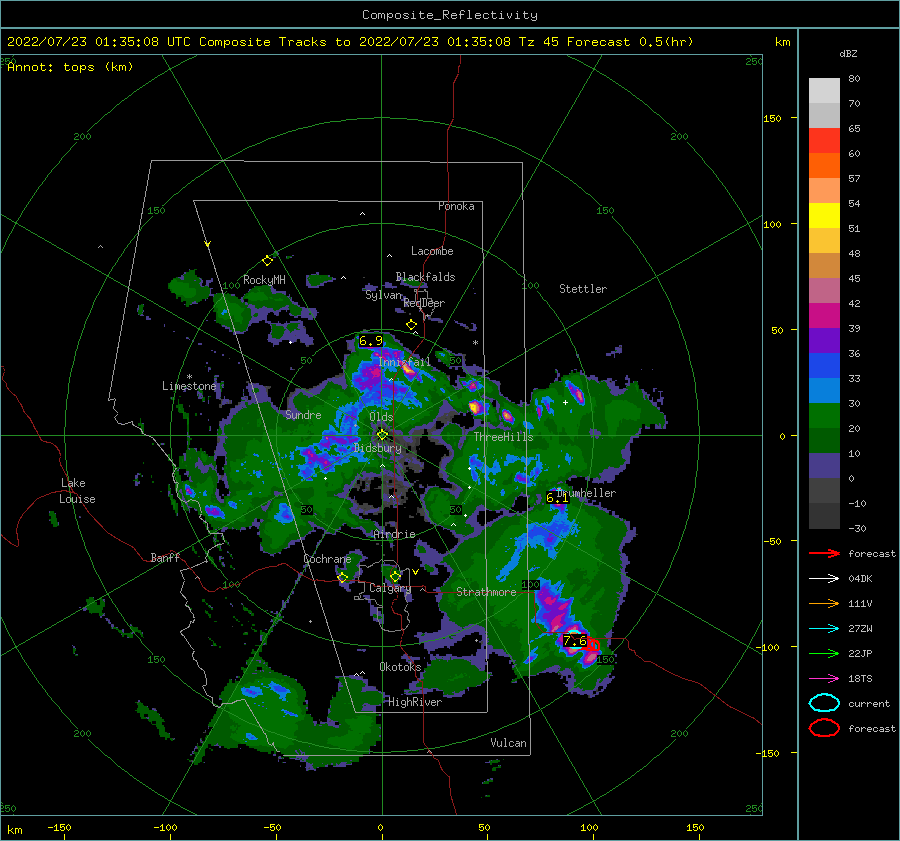Click the Vulcan label
The image size is (900, 841).
tap(508, 743)
